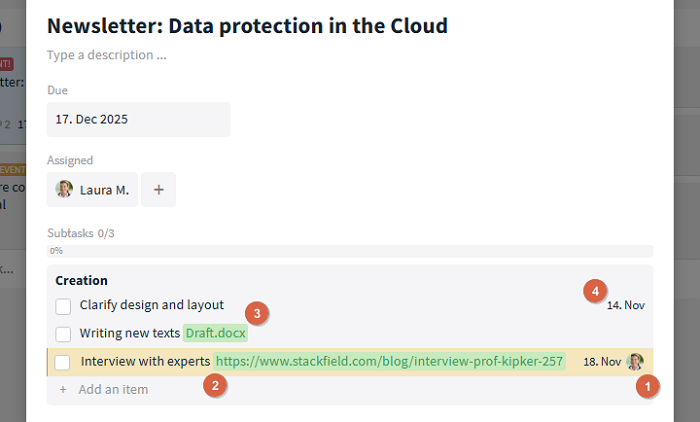Click the red marker numbered 3
This screenshot has width=700, height=422.
tap(257, 313)
